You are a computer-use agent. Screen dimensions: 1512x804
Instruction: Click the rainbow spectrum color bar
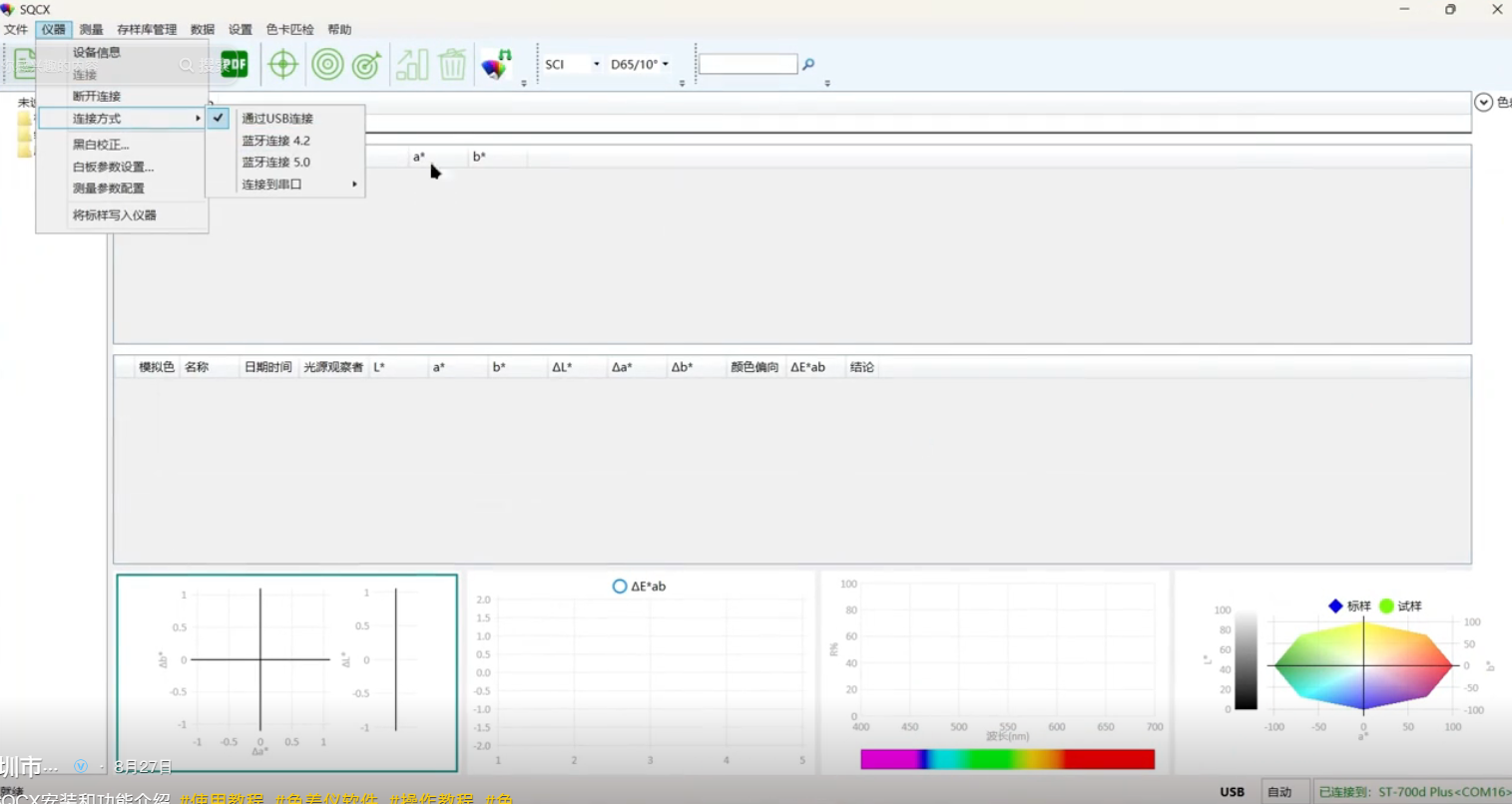coord(1007,759)
